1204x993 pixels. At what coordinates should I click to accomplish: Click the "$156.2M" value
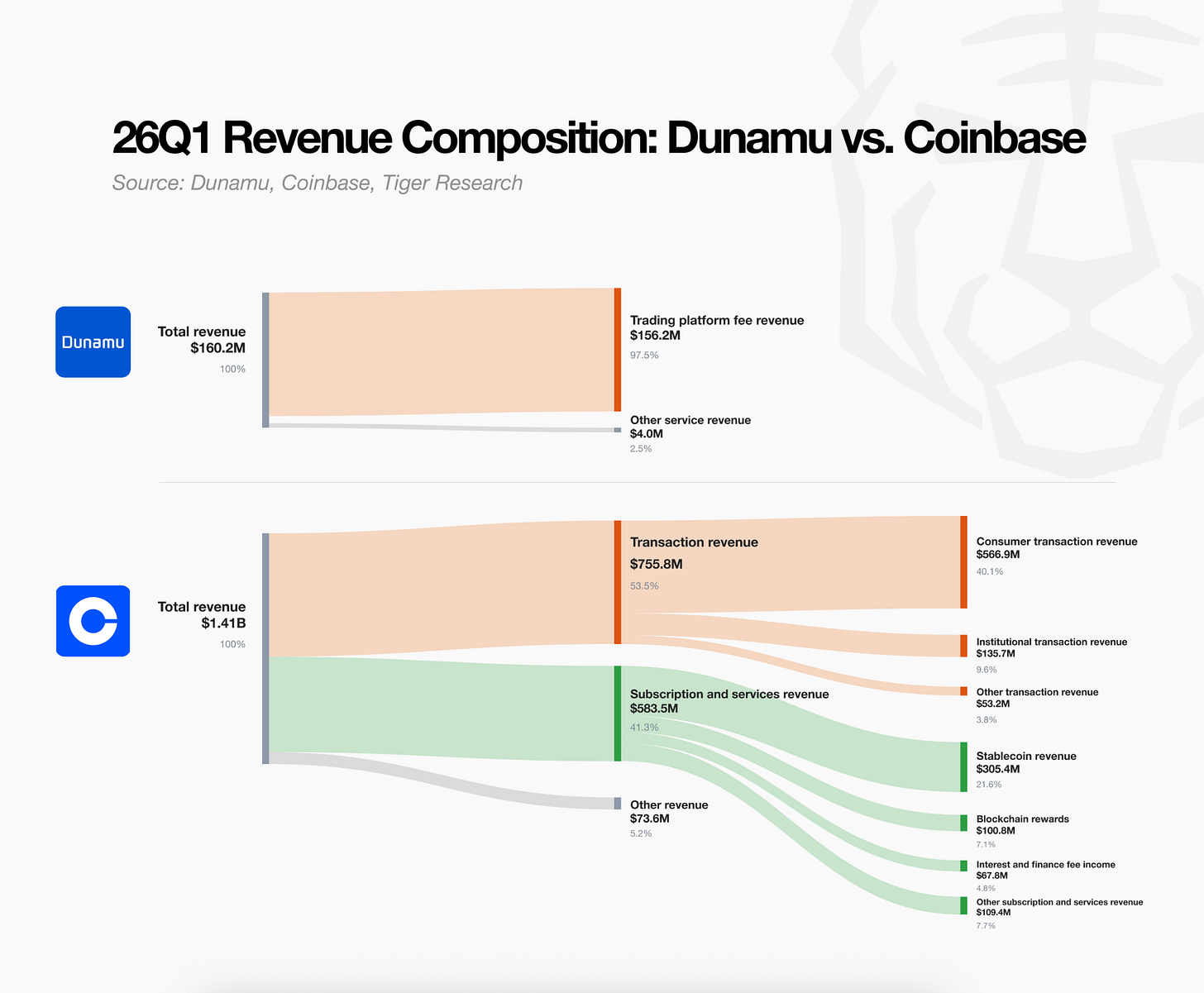pos(655,335)
